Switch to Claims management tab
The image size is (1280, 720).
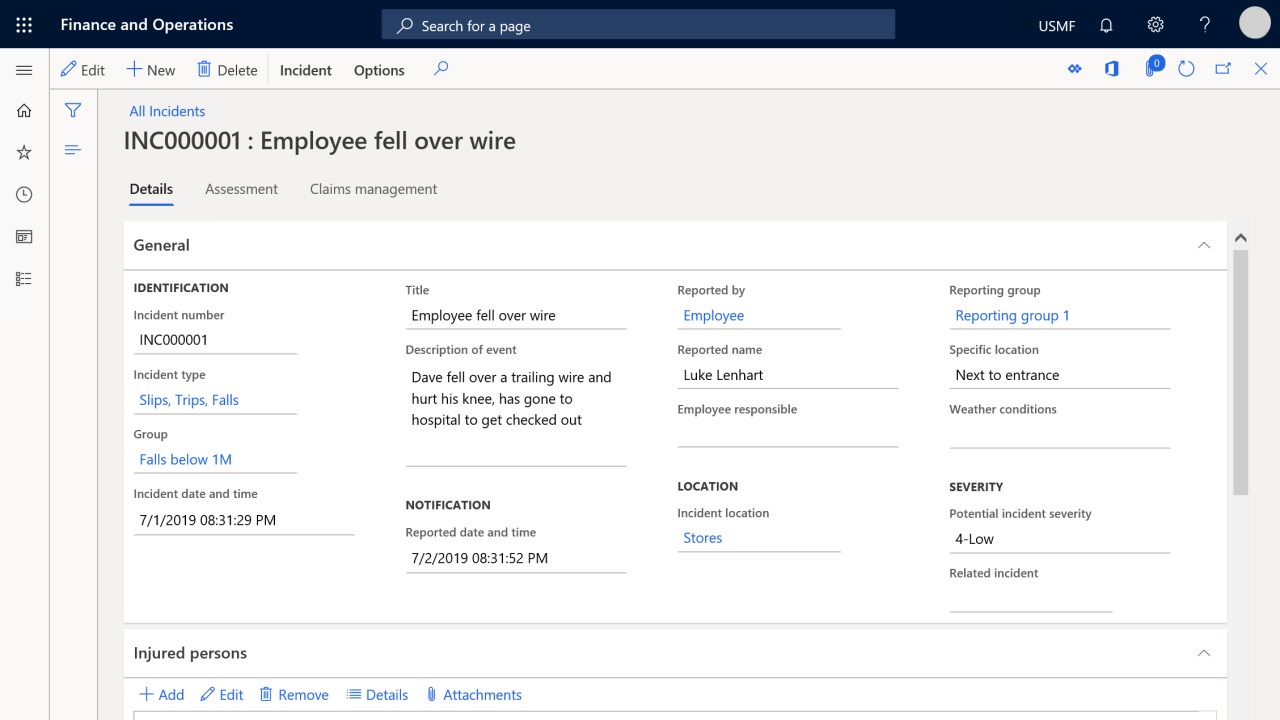pyautogui.click(x=373, y=189)
